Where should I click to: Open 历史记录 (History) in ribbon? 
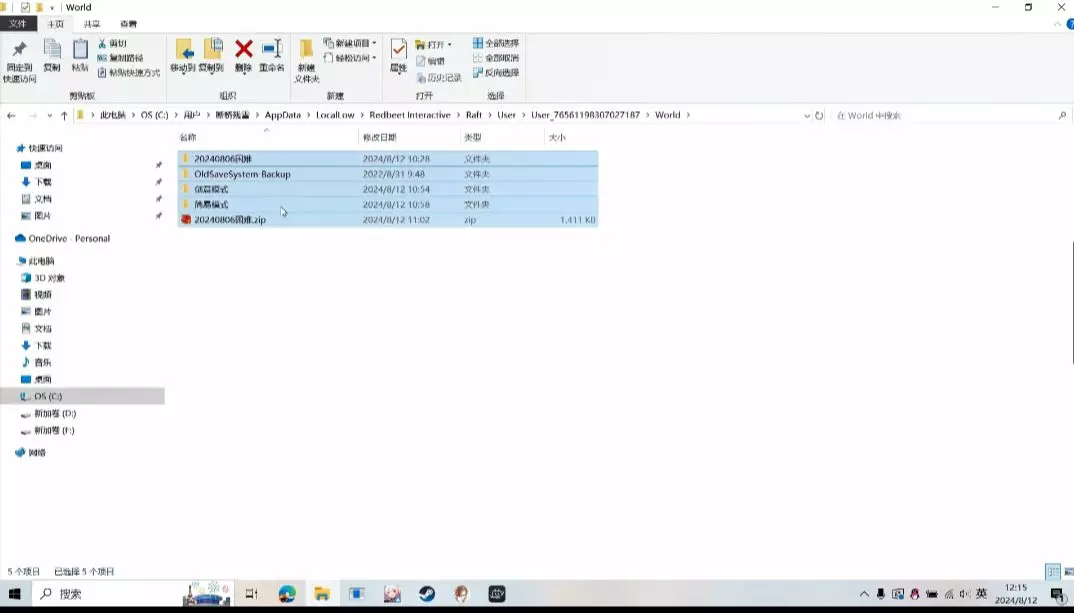[x=439, y=77]
